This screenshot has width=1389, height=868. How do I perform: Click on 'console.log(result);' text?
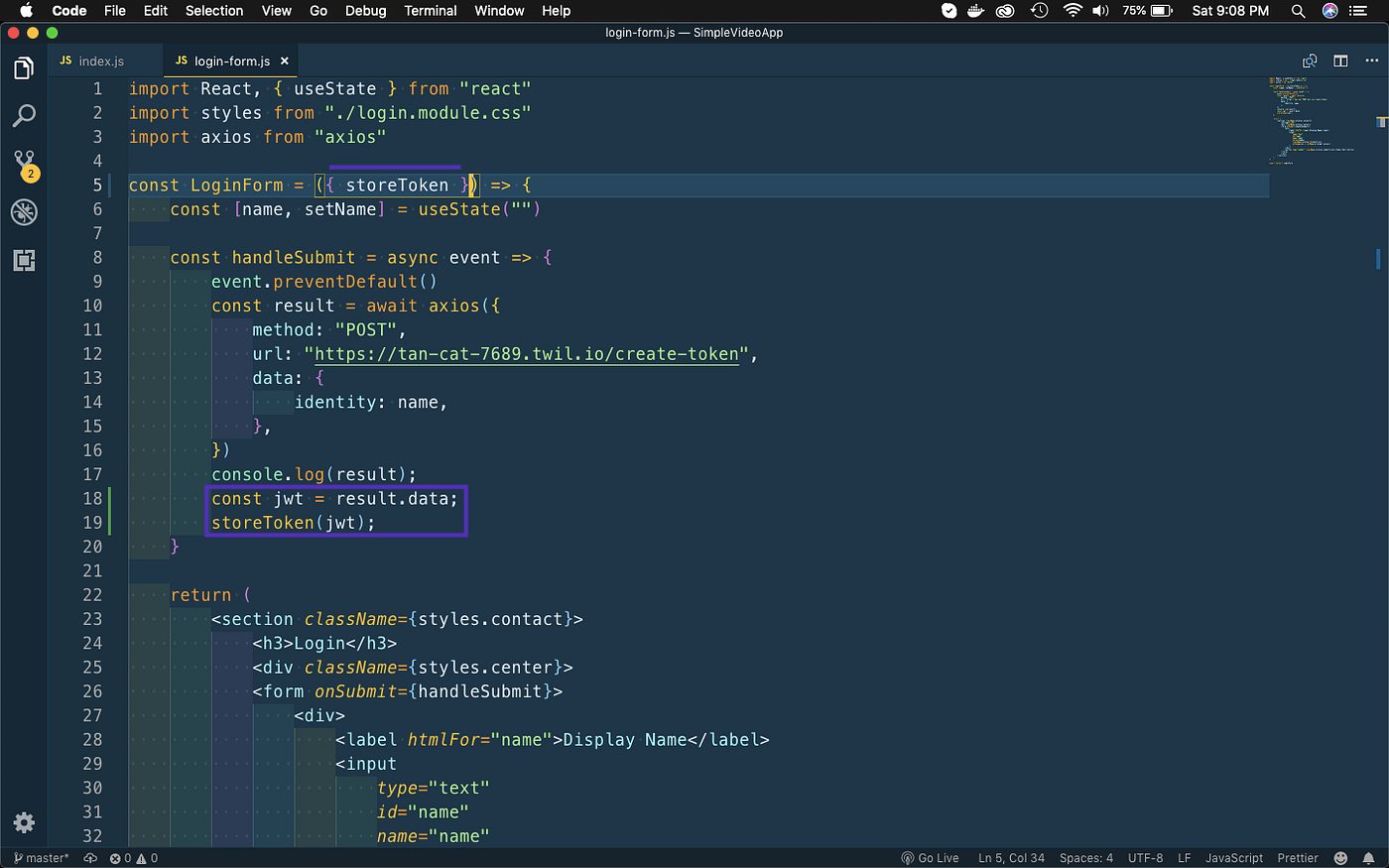[315, 474]
